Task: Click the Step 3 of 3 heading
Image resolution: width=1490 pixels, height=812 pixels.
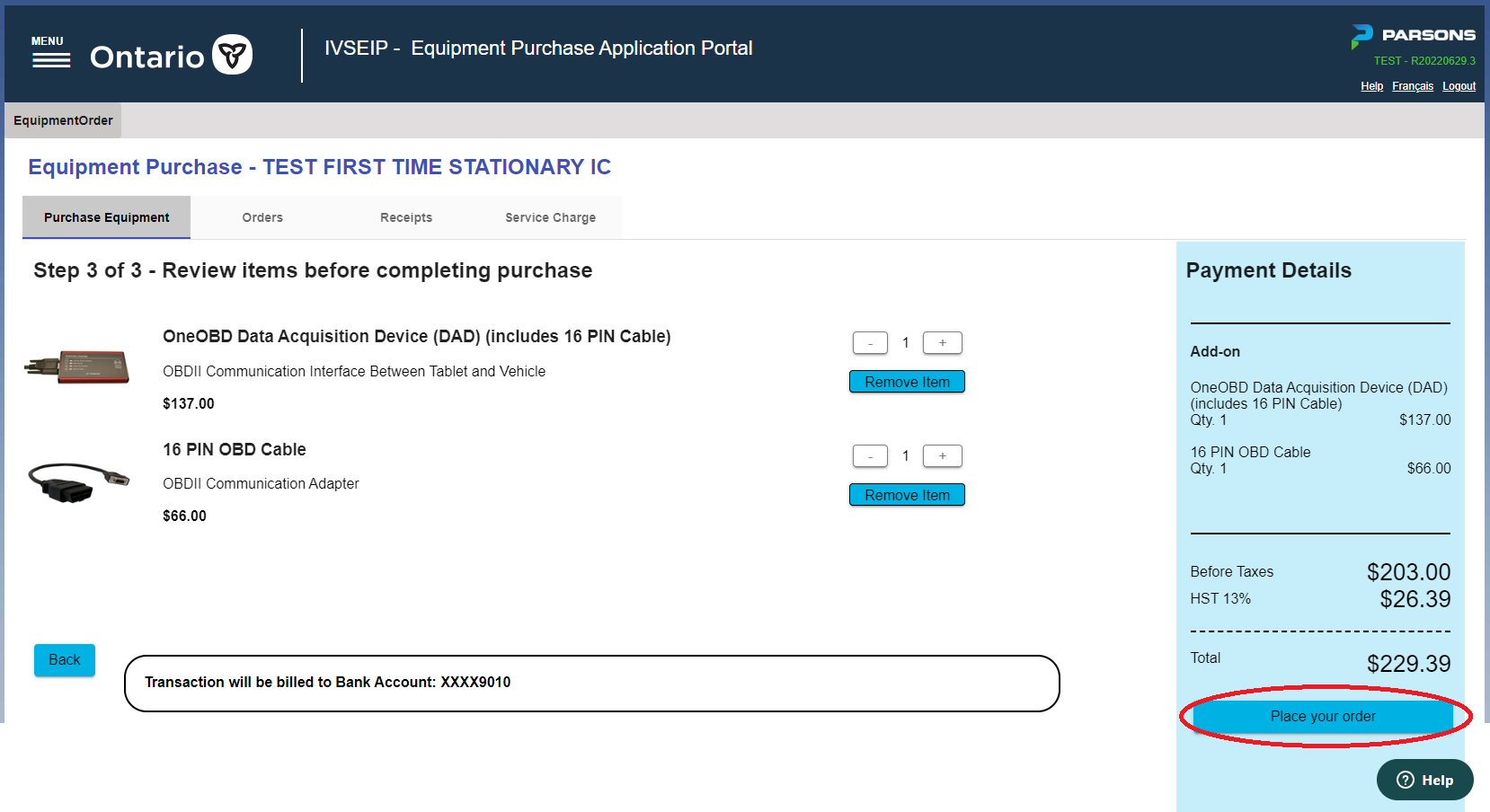Action: pos(313,270)
